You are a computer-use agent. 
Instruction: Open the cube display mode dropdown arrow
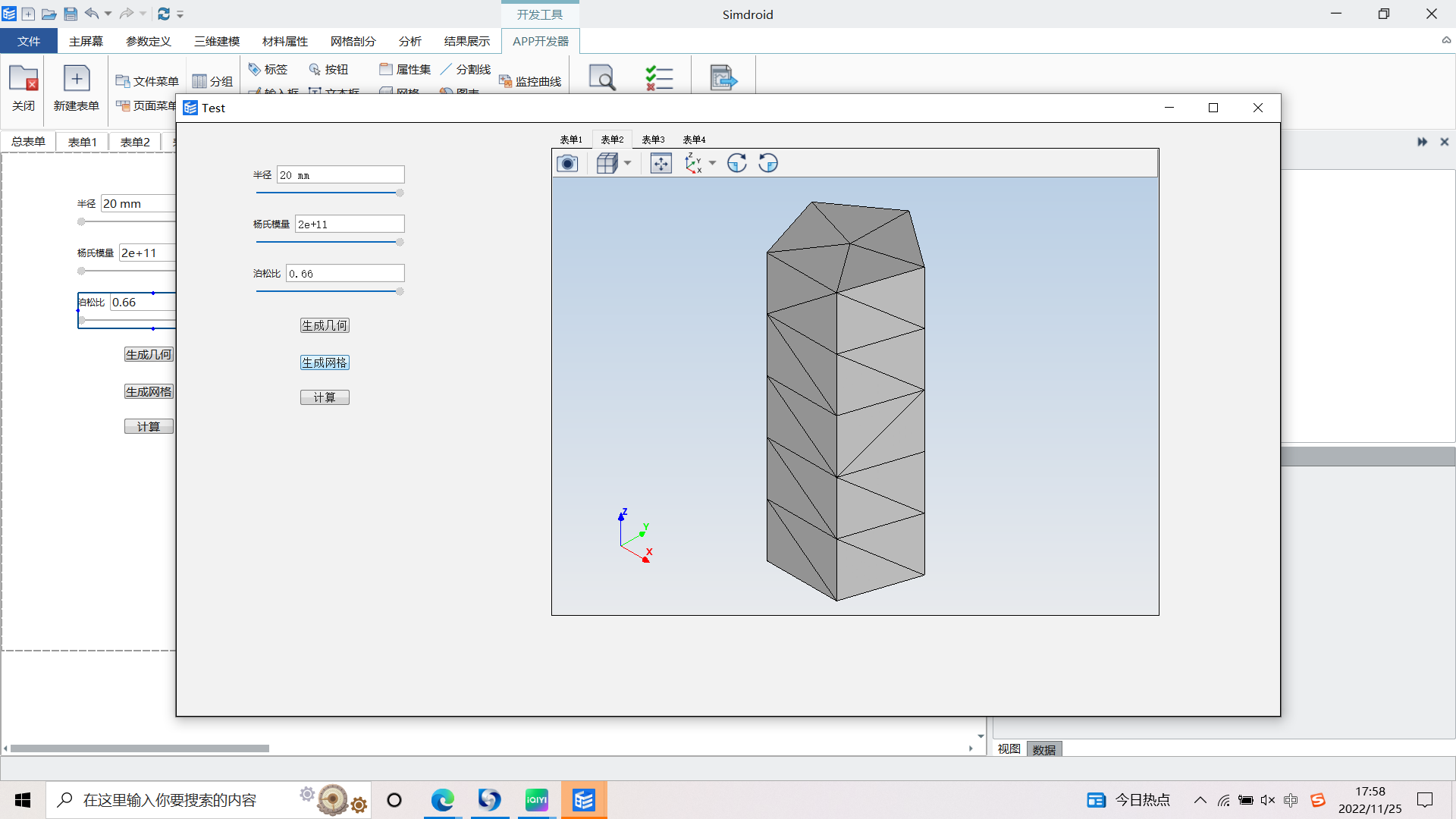pos(628,163)
